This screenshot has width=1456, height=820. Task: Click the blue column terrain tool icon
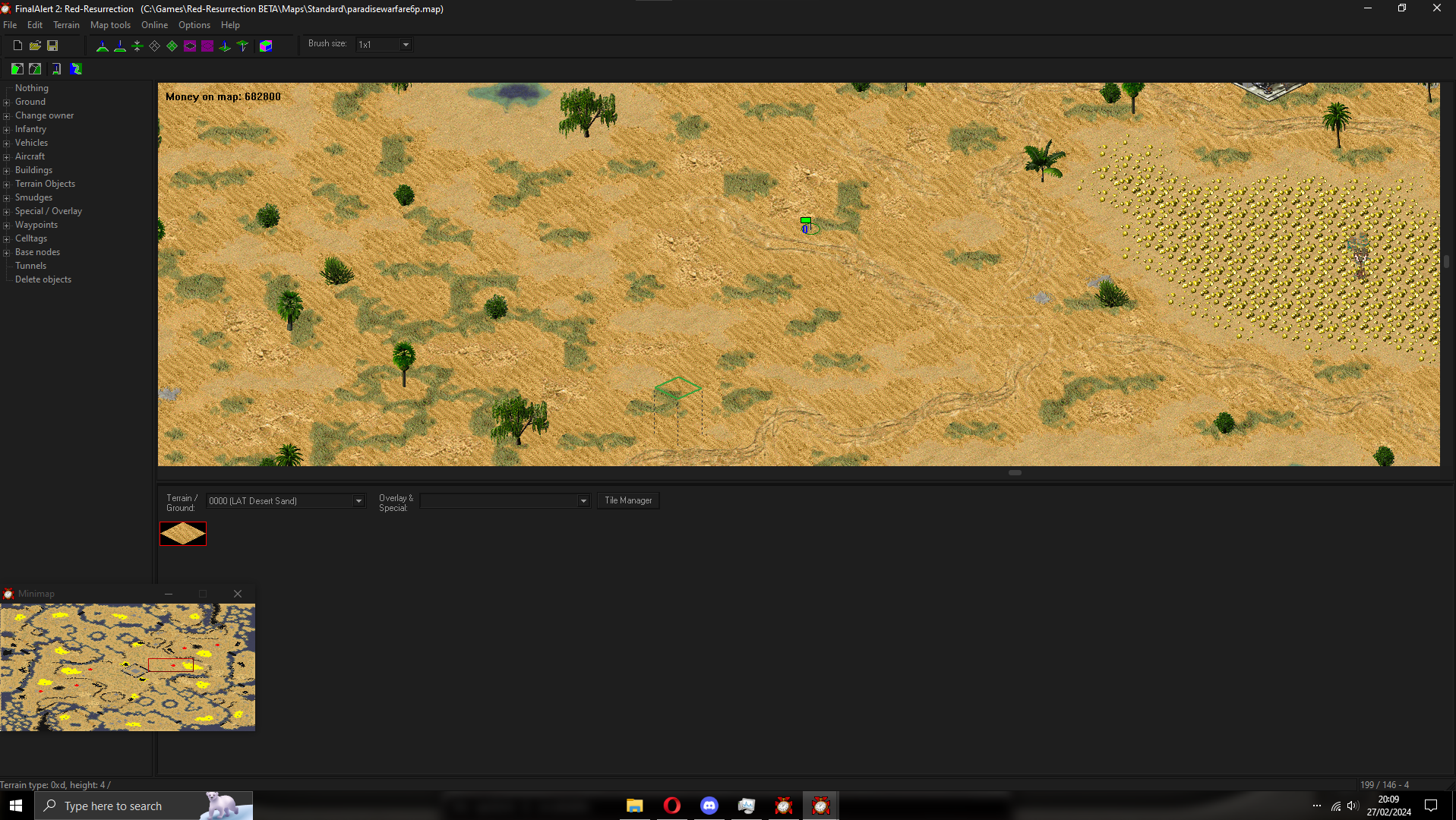point(56,69)
